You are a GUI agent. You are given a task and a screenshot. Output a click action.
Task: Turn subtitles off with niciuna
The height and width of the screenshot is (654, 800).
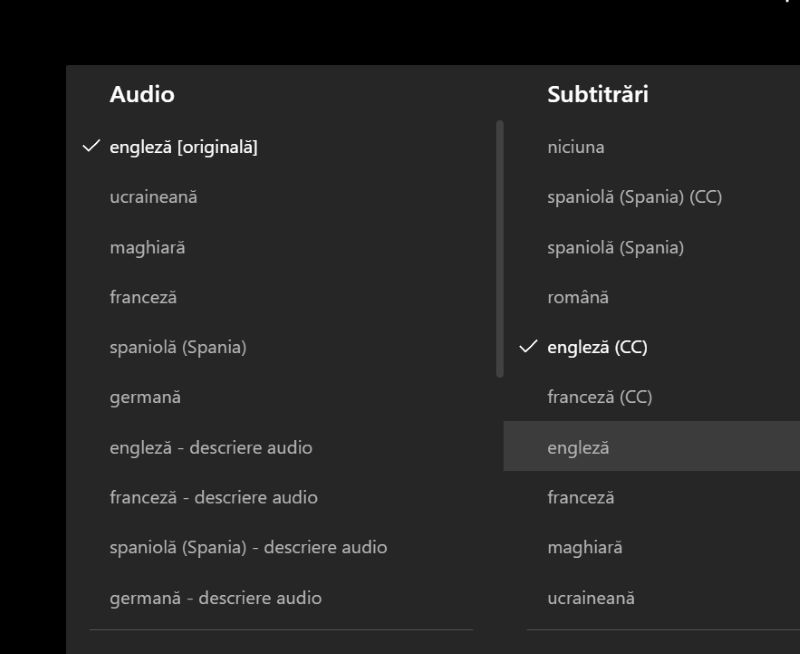pyautogui.click(x=576, y=147)
